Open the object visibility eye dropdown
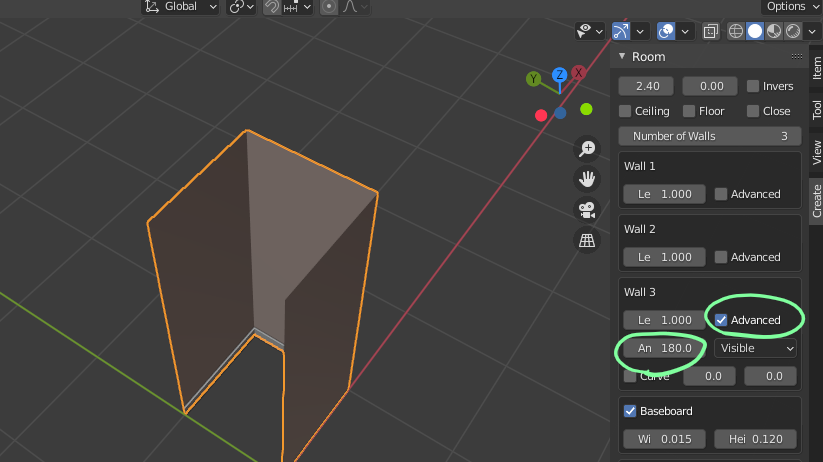Viewport: 823px width, 462px height. coord(589,31)
